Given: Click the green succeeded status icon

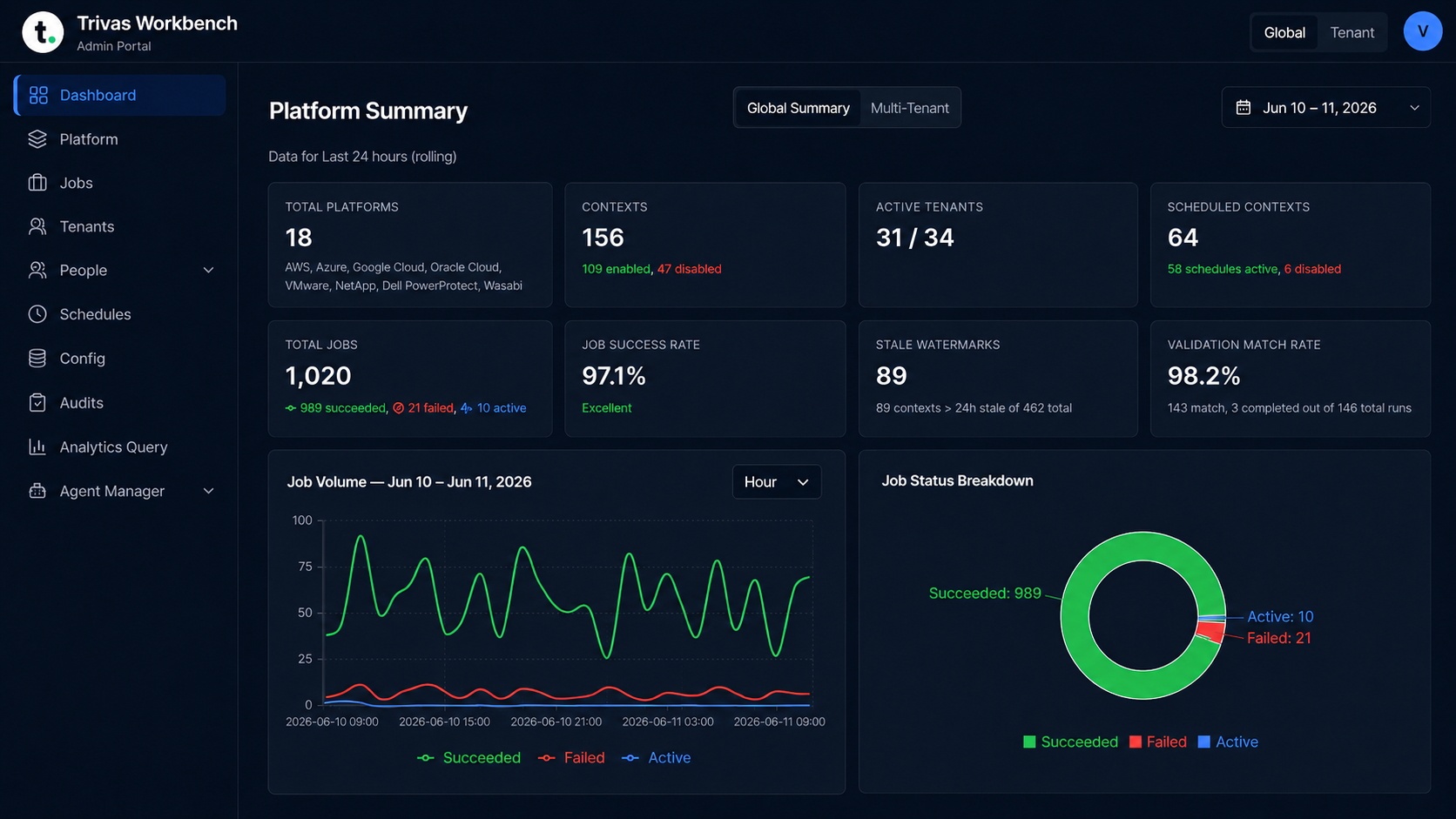Looking at the screenshot, I should coord(291,408).
